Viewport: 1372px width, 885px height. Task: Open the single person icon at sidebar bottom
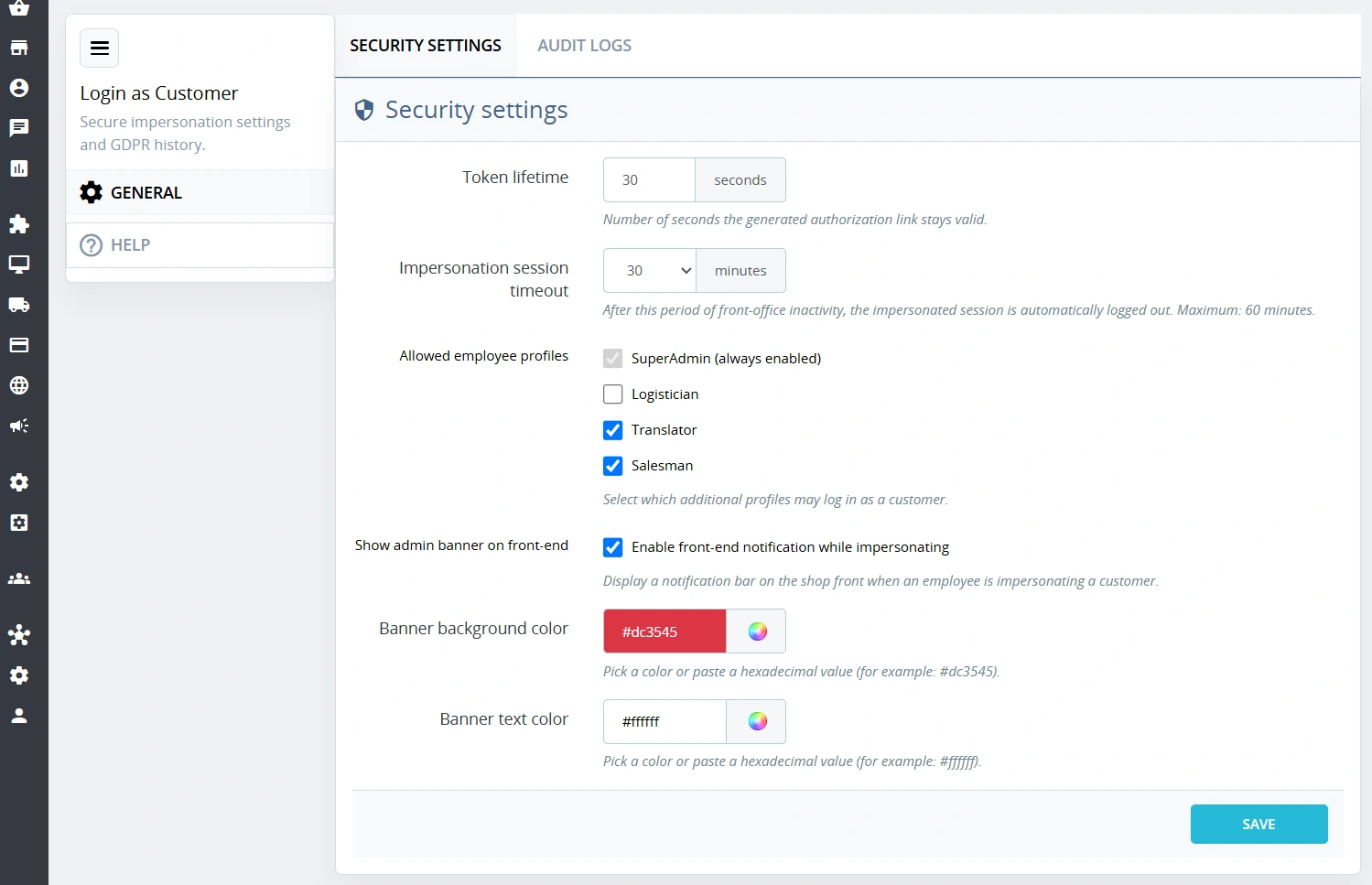pos(19,716)
